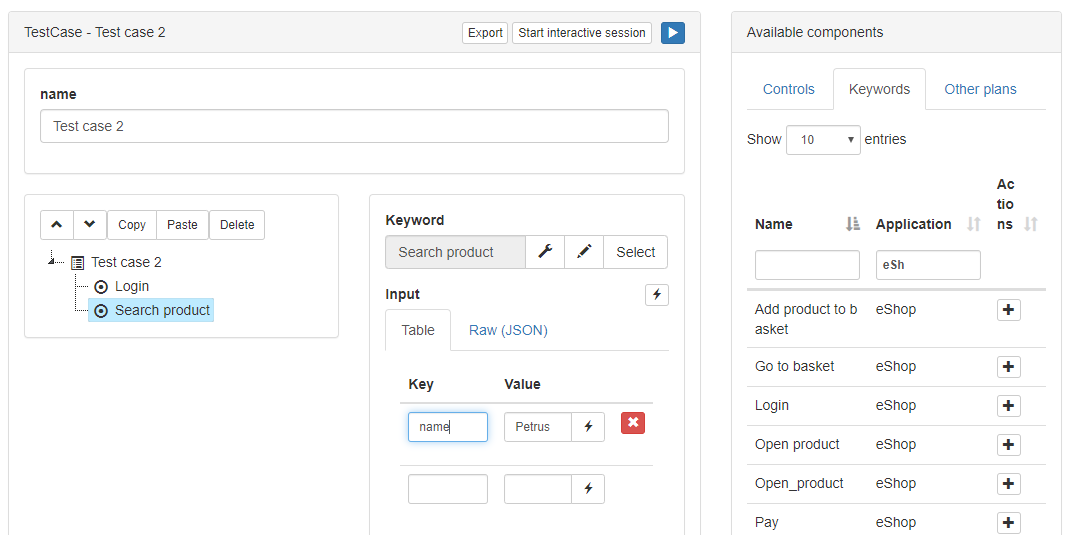Click lightning bolt beside Petrus value

(588, 427)
